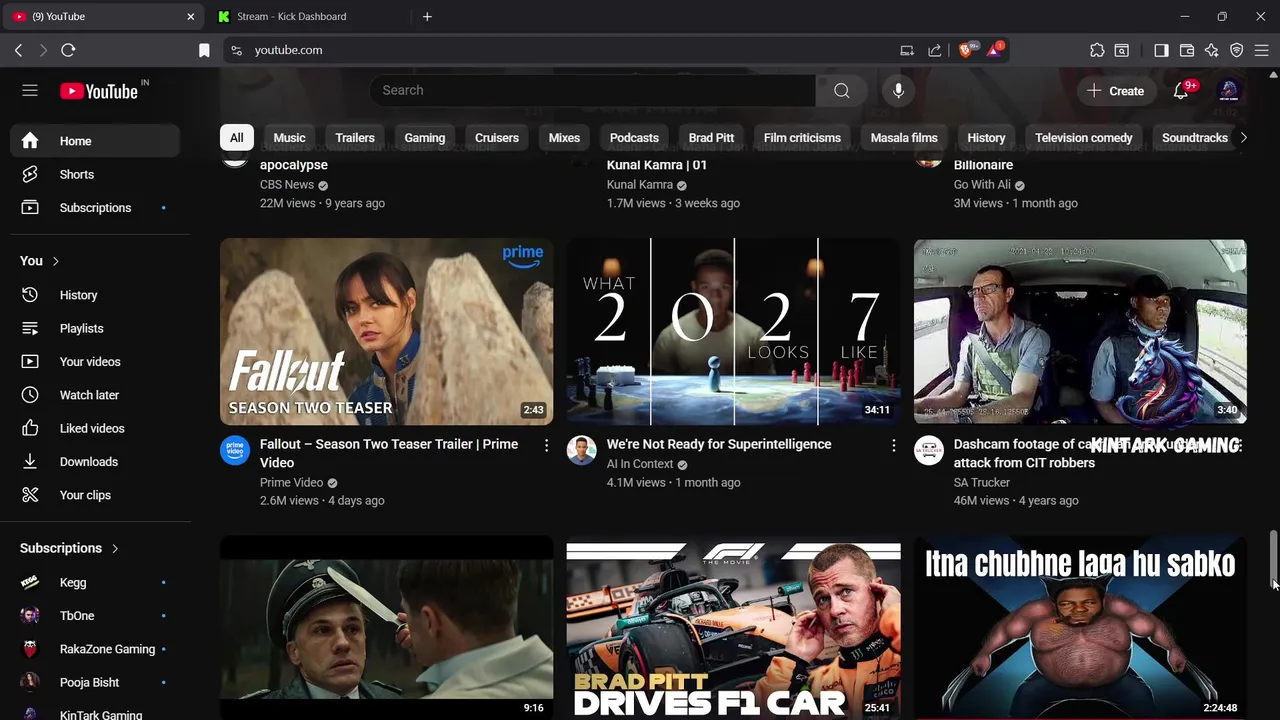Play the What 2027 Looks Like thumbnail
Viewport: 1280px width, 720px height.
tap(733, 332)
